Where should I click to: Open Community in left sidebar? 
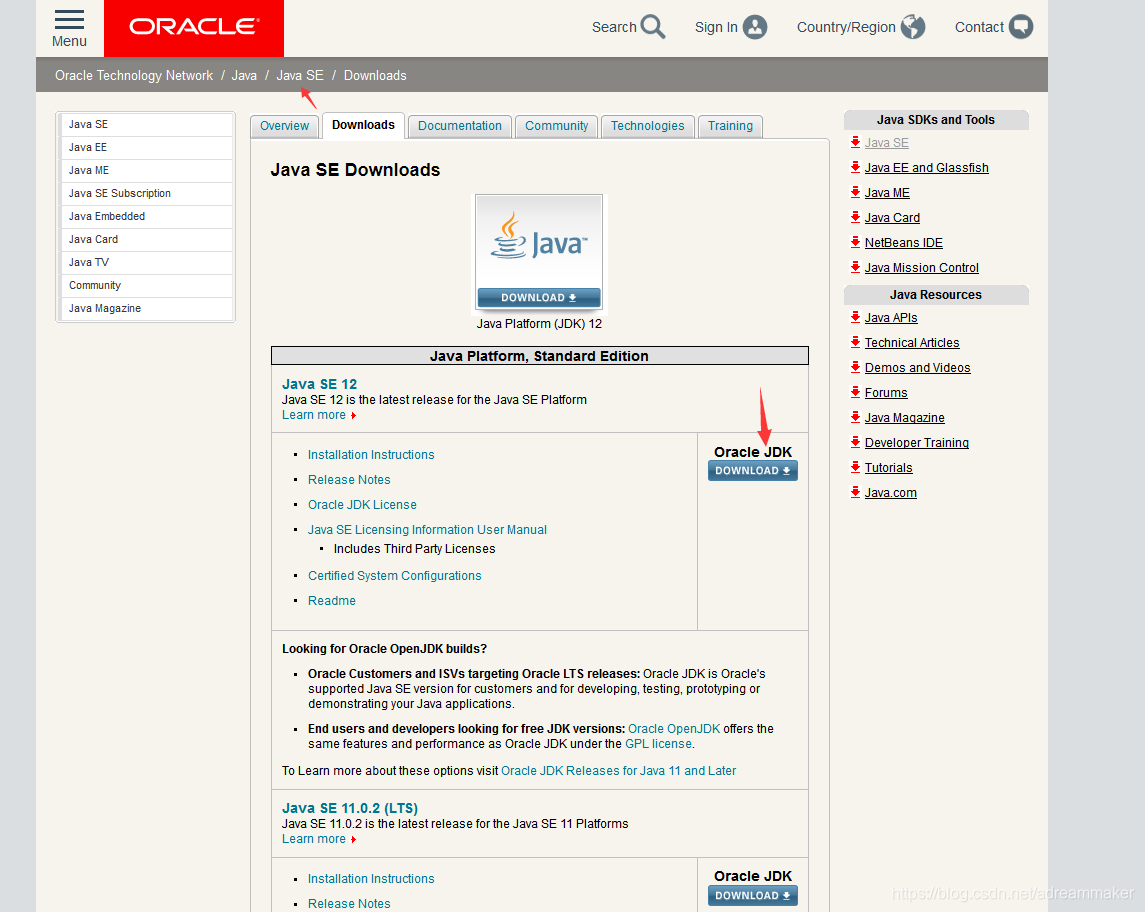(146, 286)
